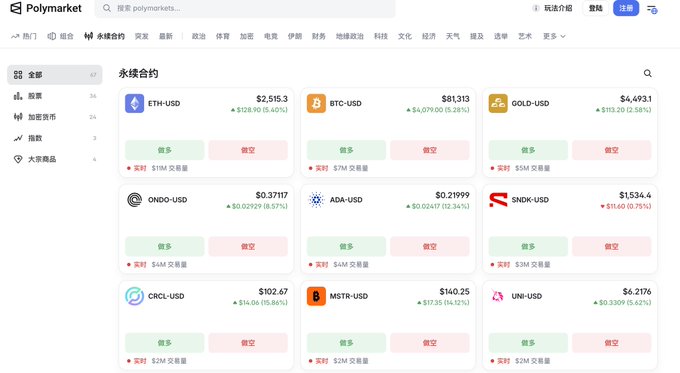The height and width of the screenshot is (373, 680).
Task: Click the BTC-USD price $81,313
Action: pyautogui.click(x=455, y=99)
